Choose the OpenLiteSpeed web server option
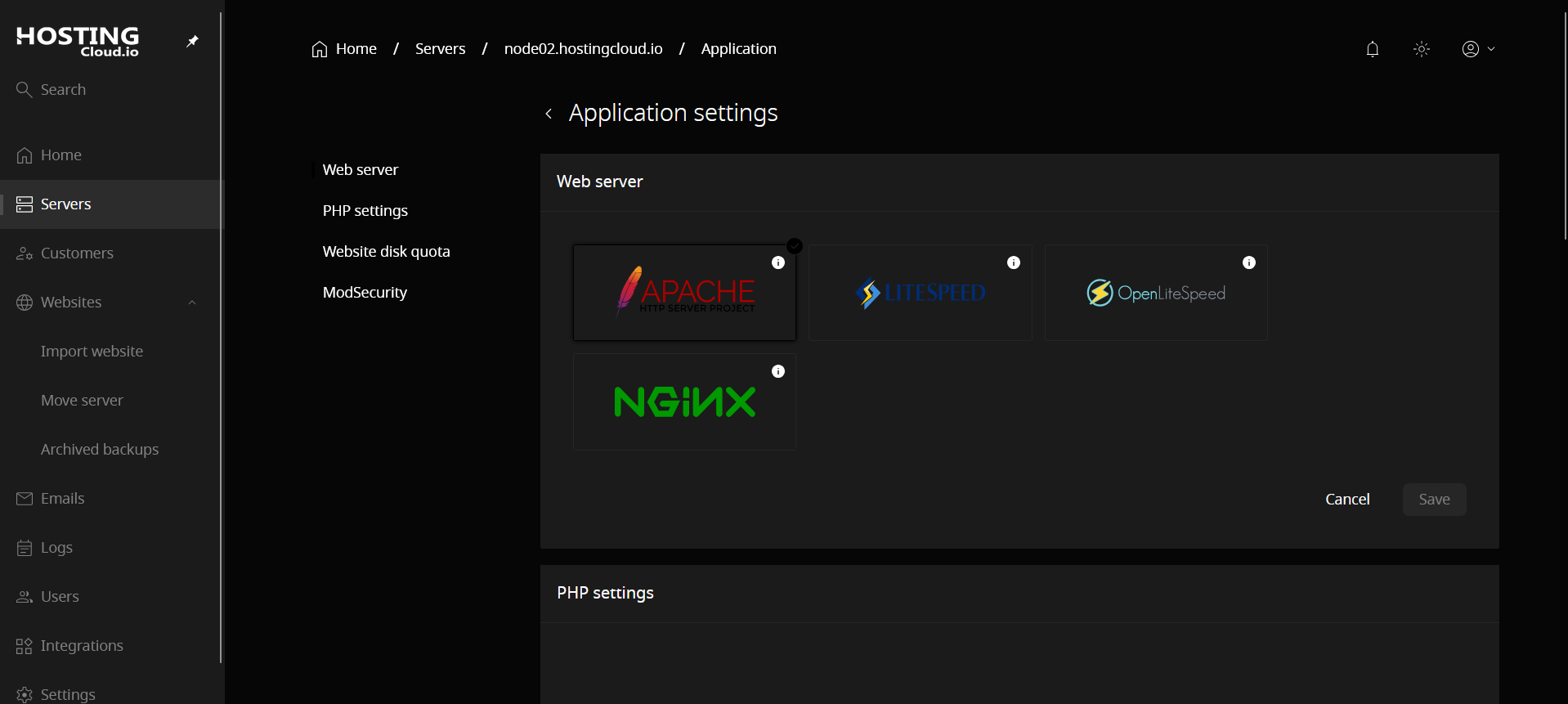The image size is (1568, 704). tap(1155, 294)
